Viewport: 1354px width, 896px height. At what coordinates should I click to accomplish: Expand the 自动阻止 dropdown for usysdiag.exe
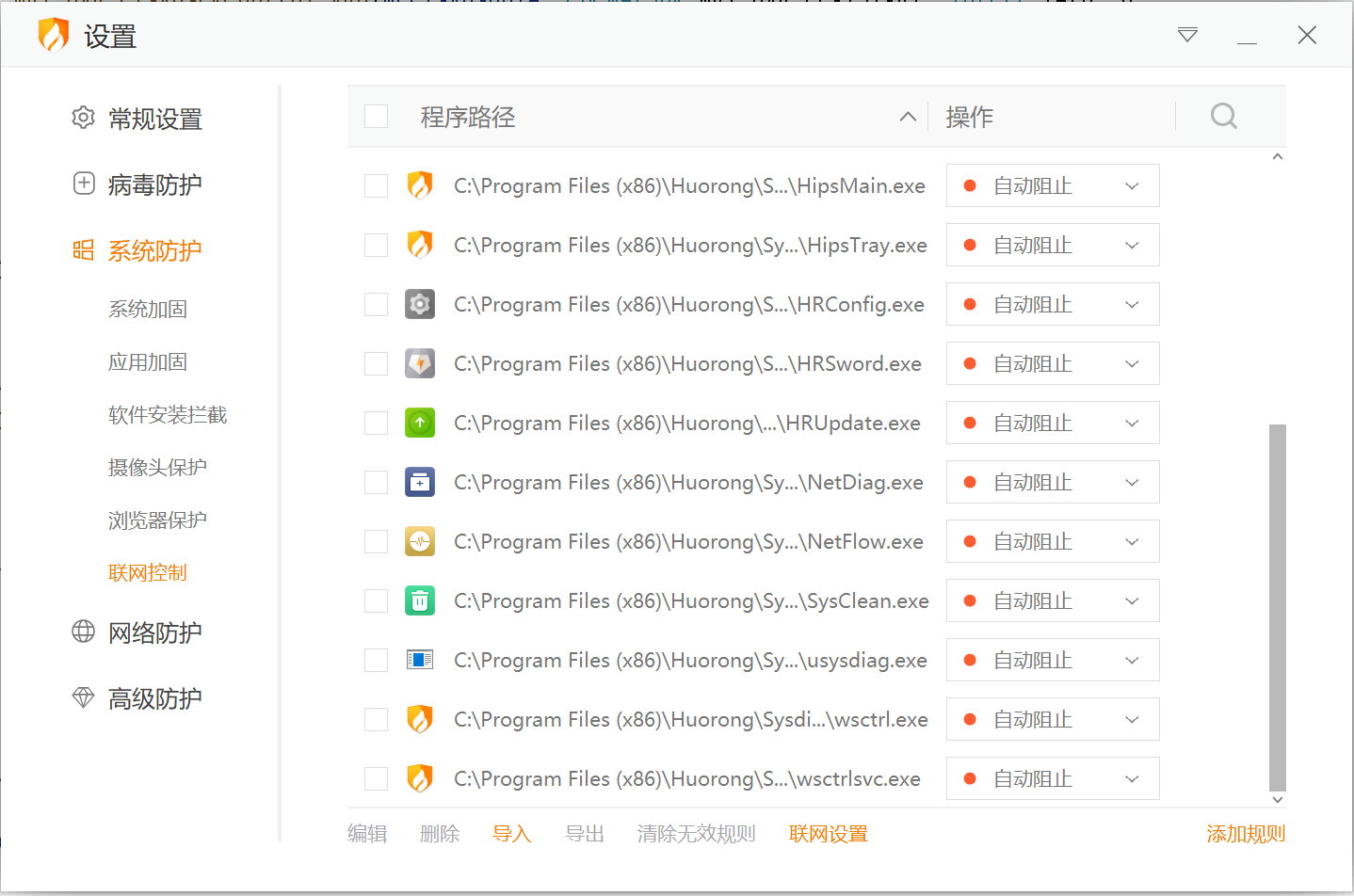[x=1132, y=660]
